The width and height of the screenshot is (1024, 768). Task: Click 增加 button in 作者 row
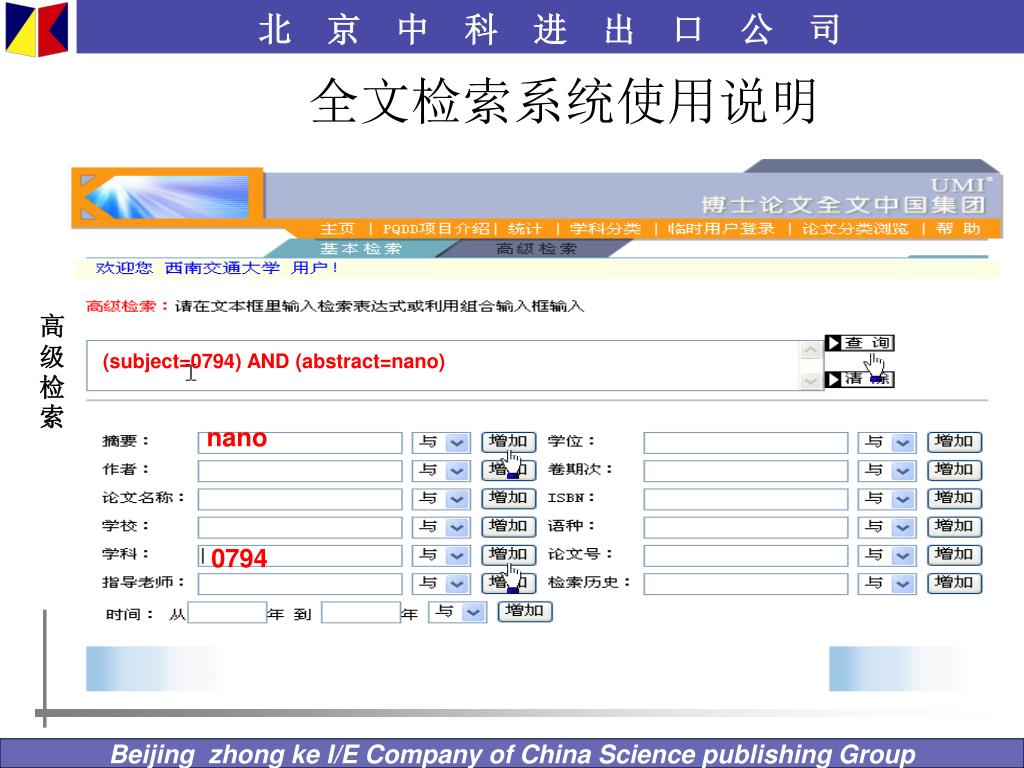(509, 470)
